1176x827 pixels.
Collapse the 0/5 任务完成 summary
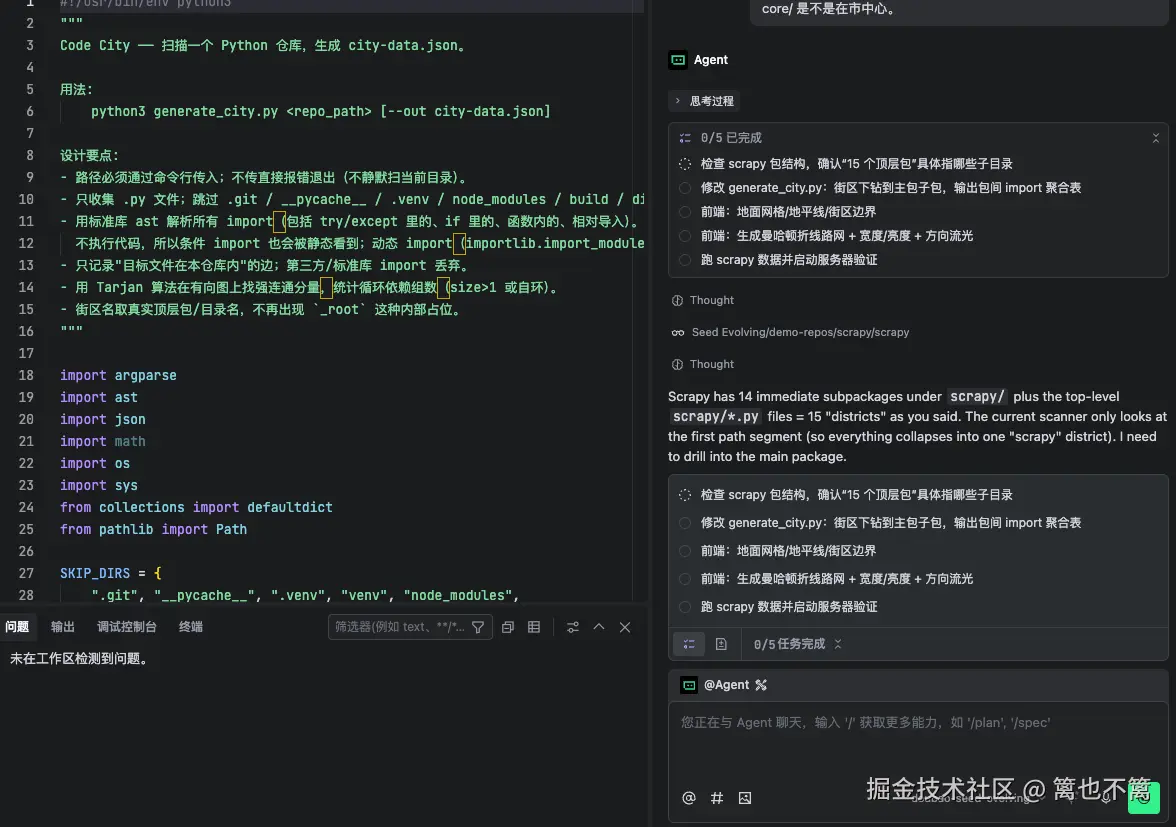pos(838,644)
